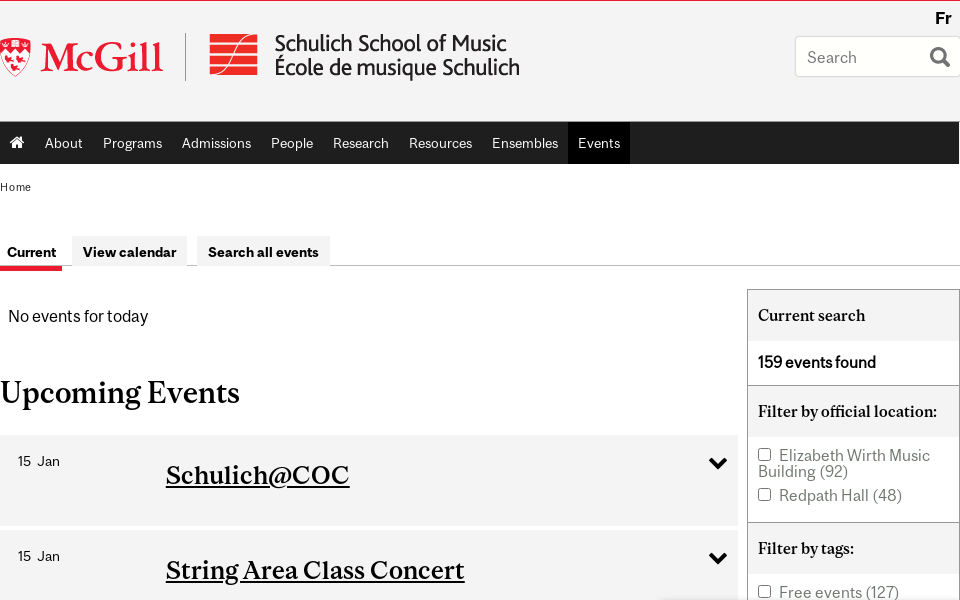Click the home icon in the navigation bar
Screen dimensions: 960x600
pyautogui.click(x=17, y=143)
